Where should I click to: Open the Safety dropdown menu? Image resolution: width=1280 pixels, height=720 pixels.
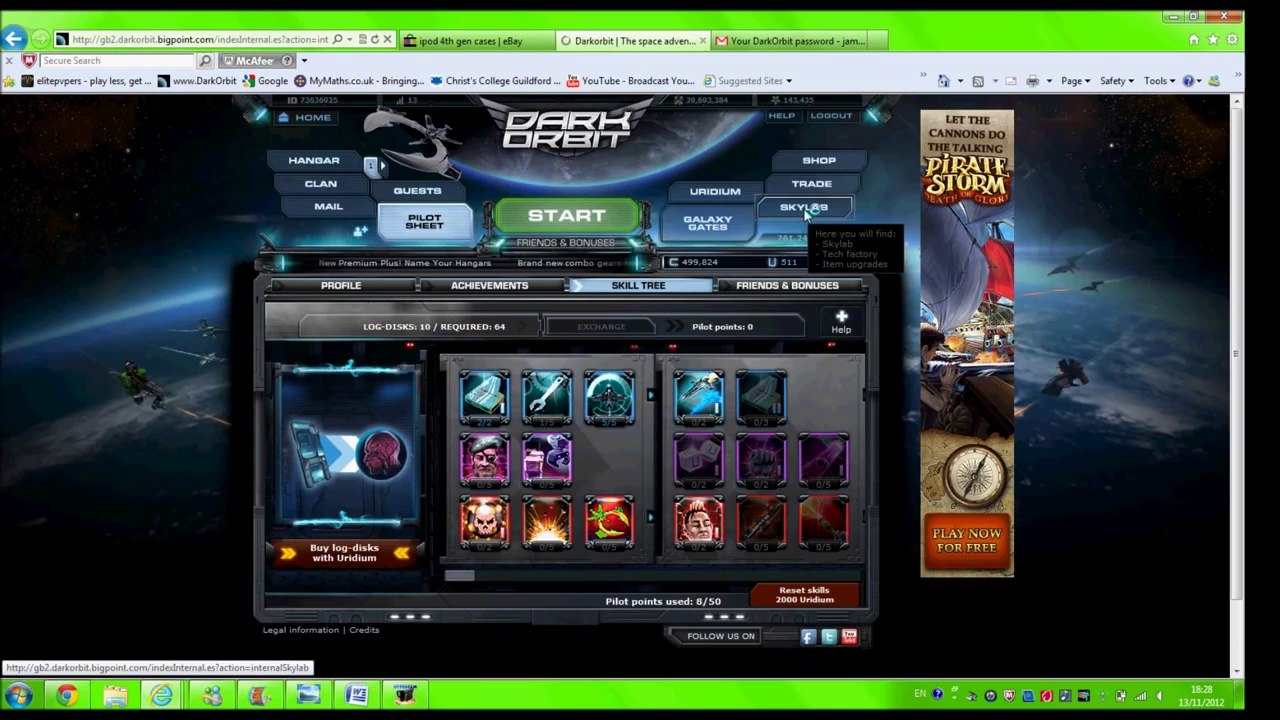[x=1117, y=81]
